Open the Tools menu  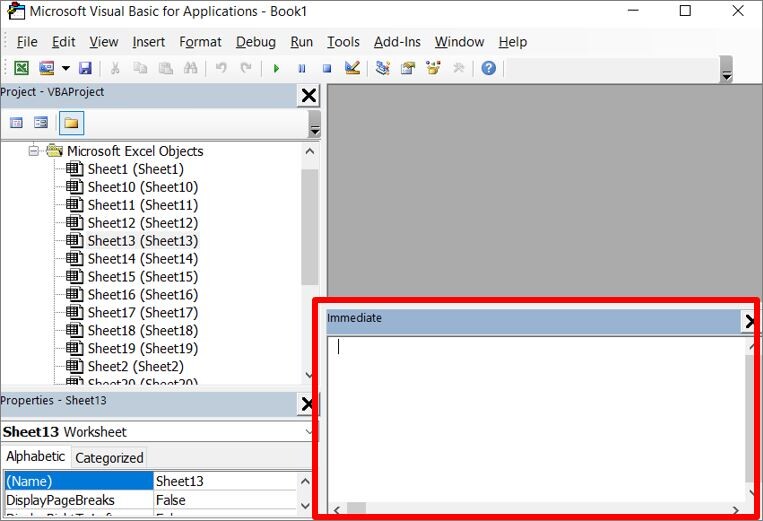click(x=343, y=42)
